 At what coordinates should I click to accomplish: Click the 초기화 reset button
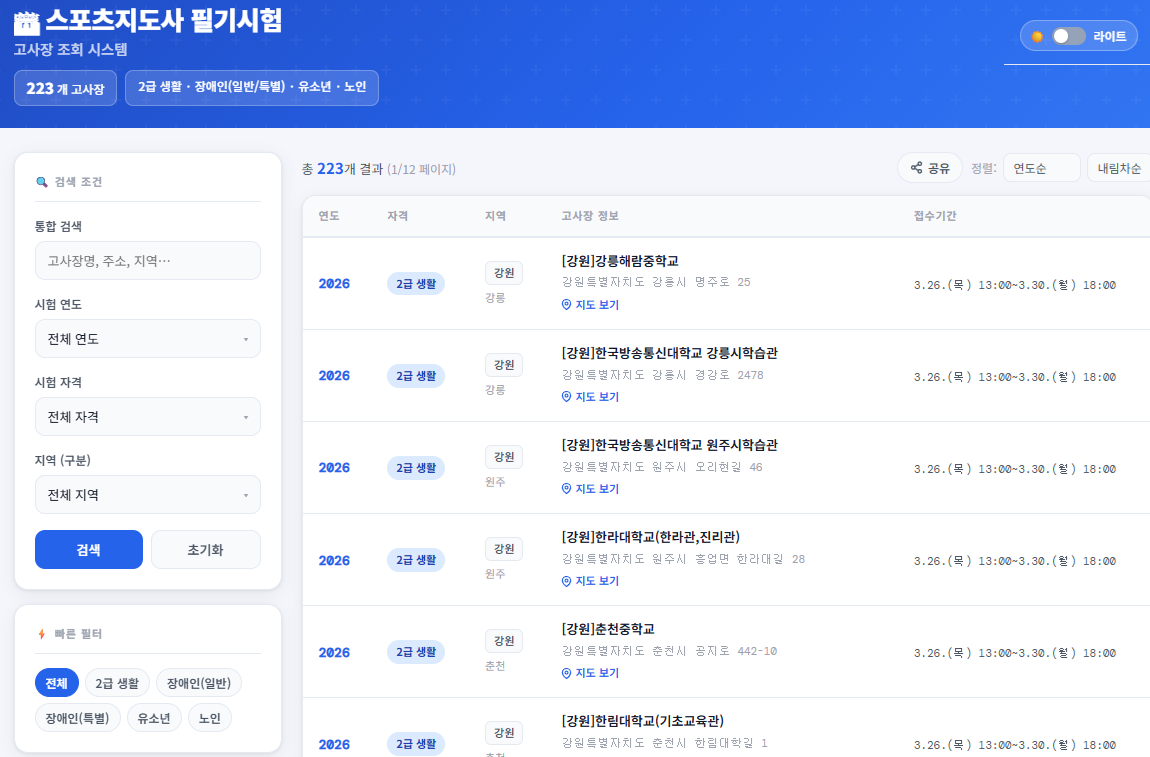205,550
